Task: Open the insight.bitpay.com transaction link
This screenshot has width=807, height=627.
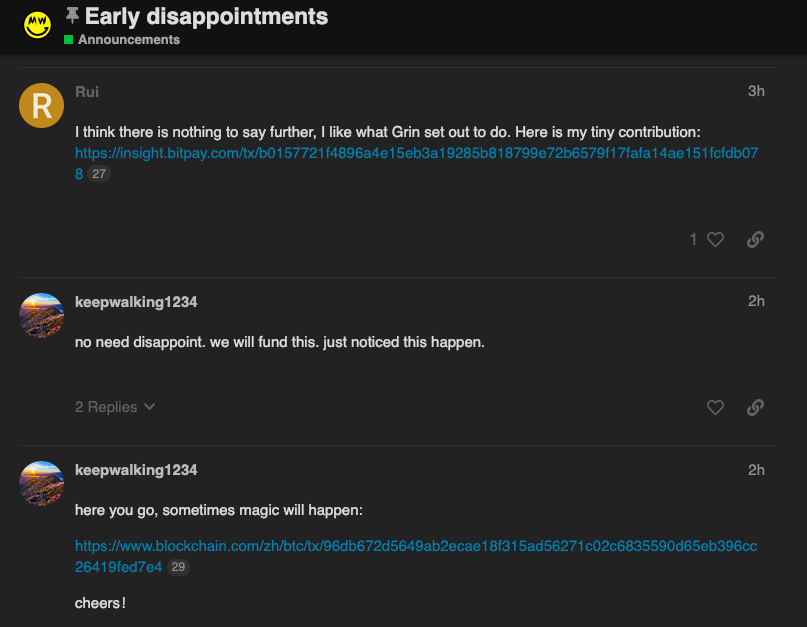Action: tap(416, 153)
